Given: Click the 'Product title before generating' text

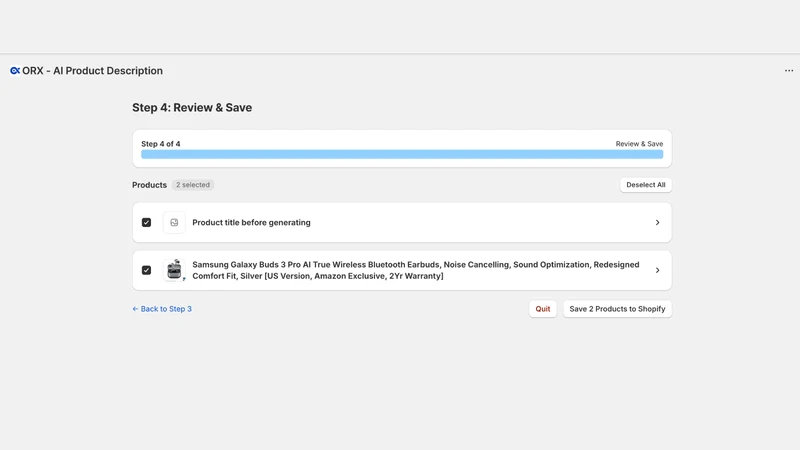Looking at the screenshot, I should pos(251,222).
